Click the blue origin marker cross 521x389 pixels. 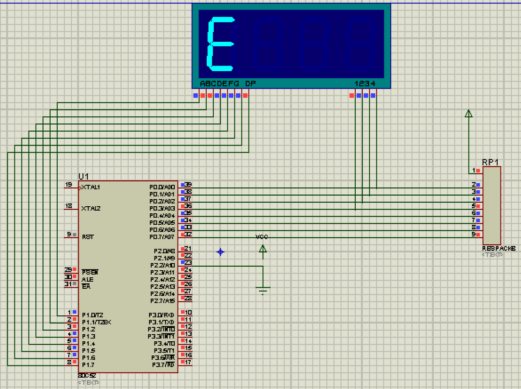(x=220, y=252)
